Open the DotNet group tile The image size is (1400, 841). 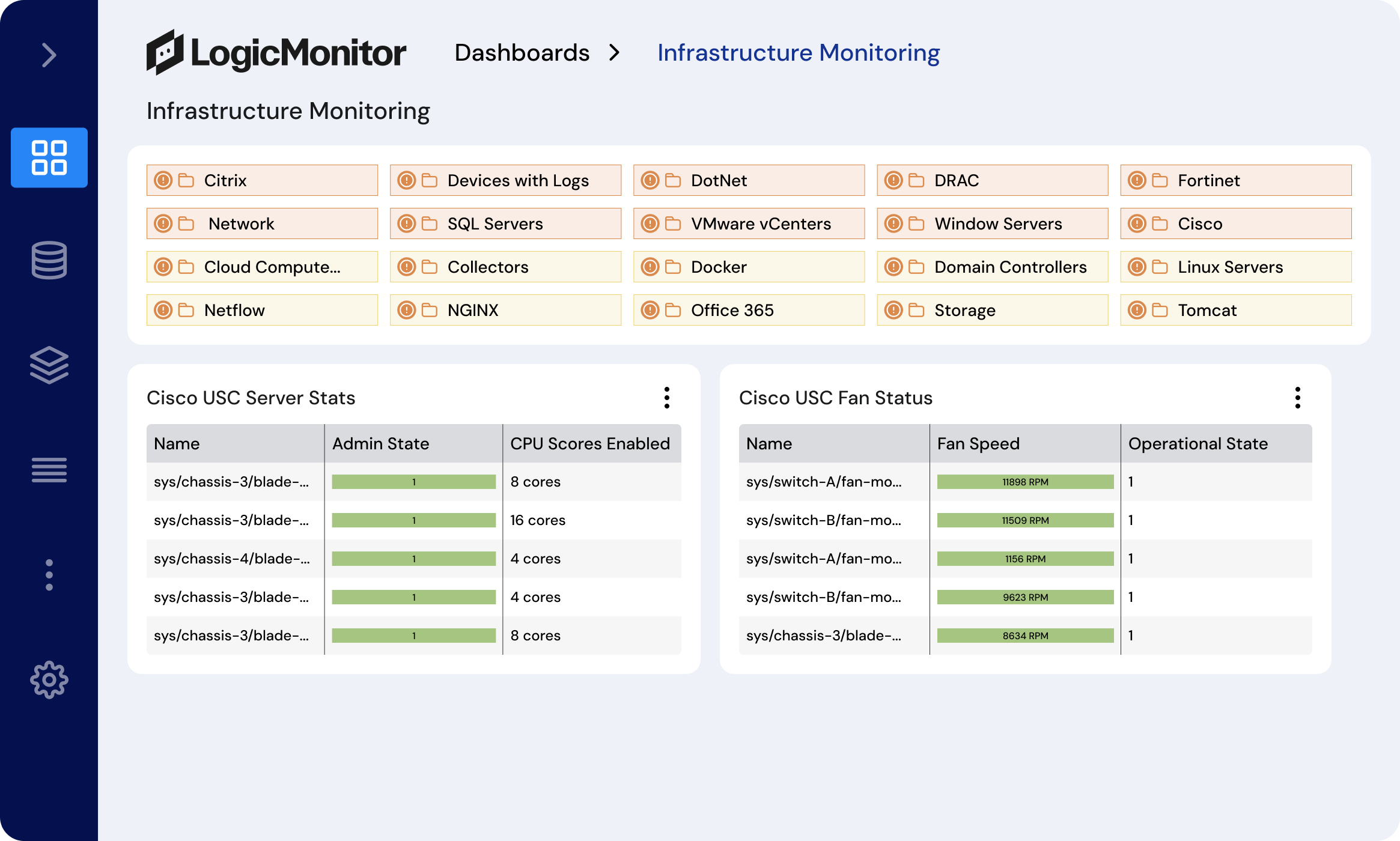click(x=749, y=180)
